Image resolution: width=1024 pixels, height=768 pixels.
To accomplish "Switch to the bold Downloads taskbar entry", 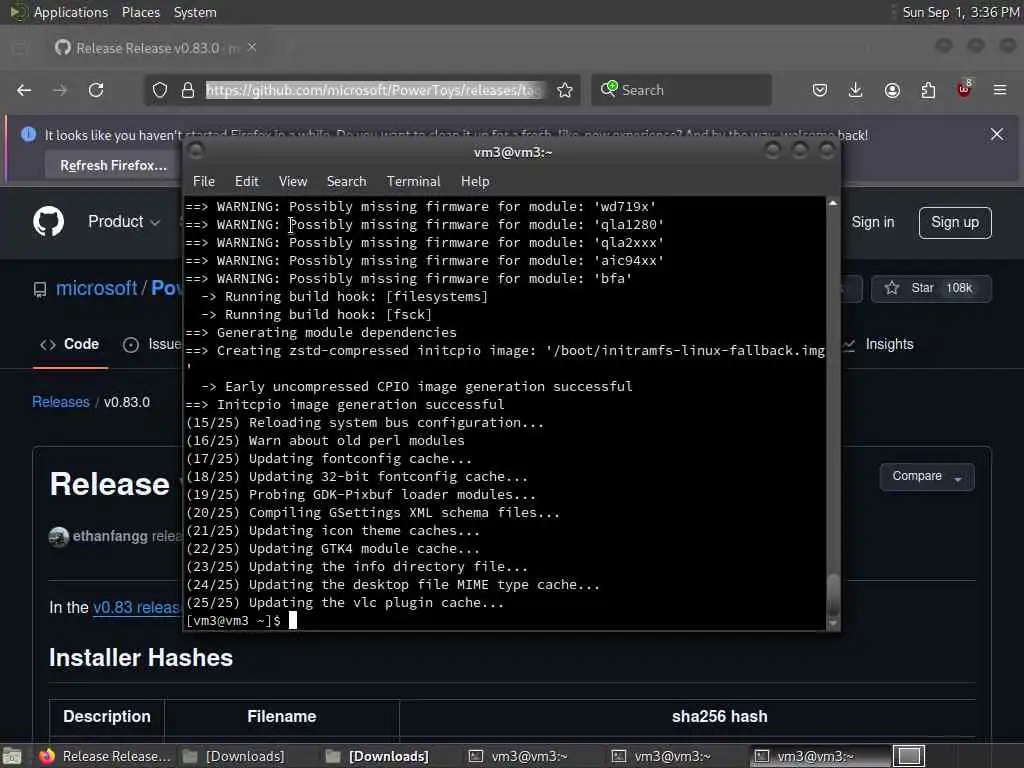I will coord(377,756).
